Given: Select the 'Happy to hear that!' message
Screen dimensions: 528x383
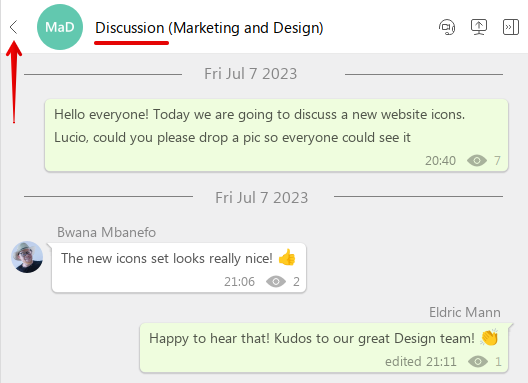Looking at the screenshot, I should point(324,348).
